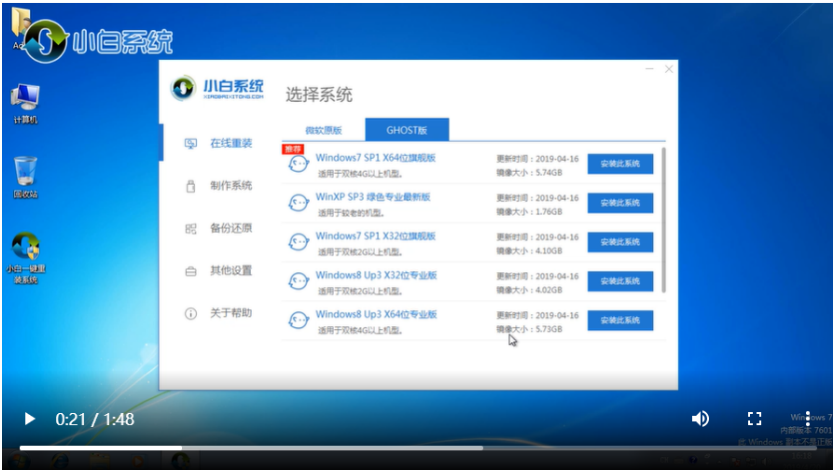Open the 计算机 desktop icon
The width and height of the screenshot is (836, 470).
pos(25,98)
